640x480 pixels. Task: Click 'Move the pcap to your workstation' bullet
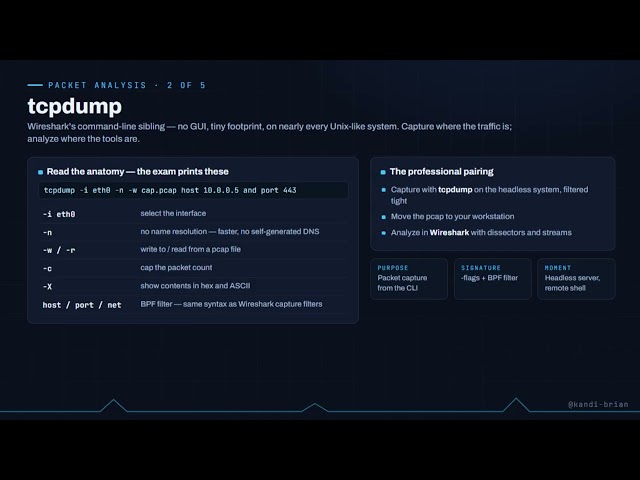[452, 216]
